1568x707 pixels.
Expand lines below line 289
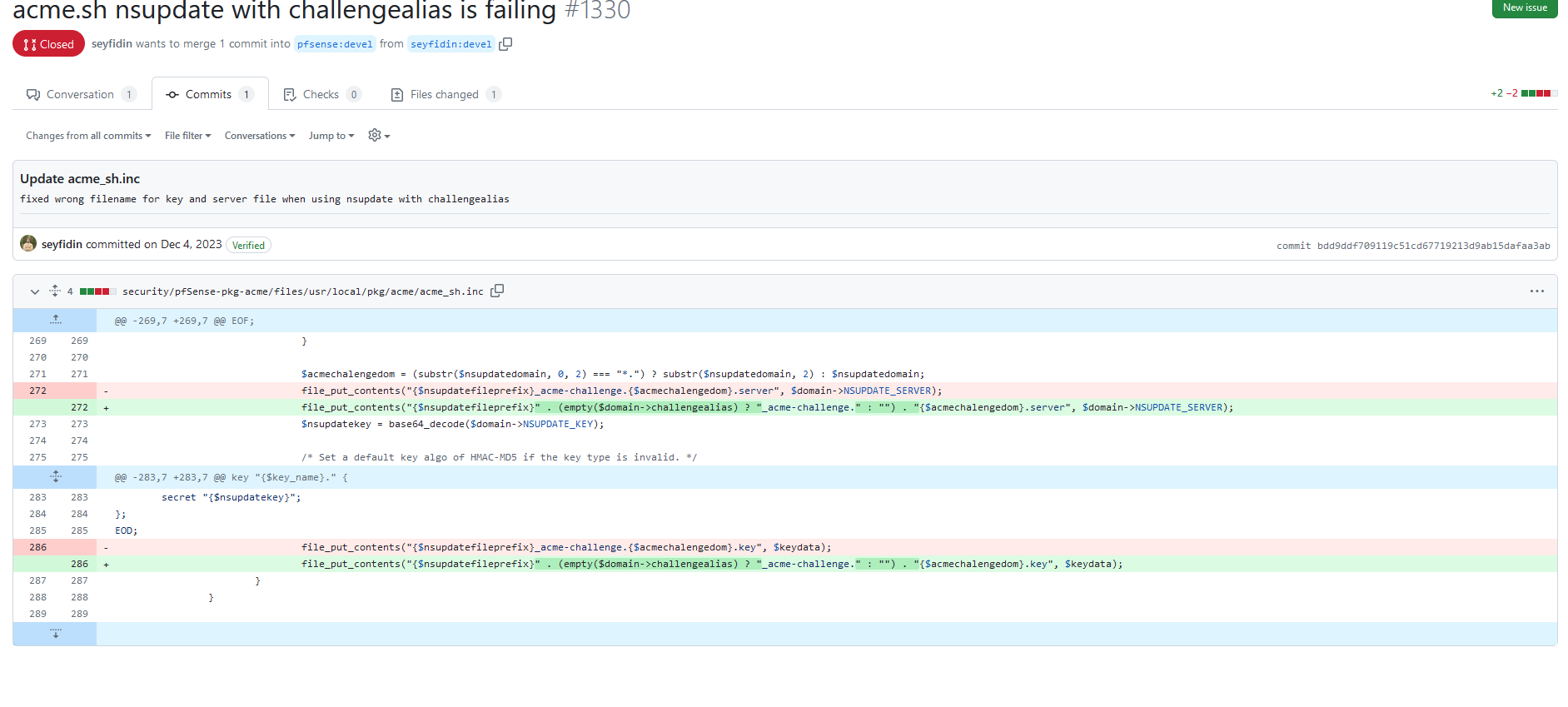tap(55, 634)
